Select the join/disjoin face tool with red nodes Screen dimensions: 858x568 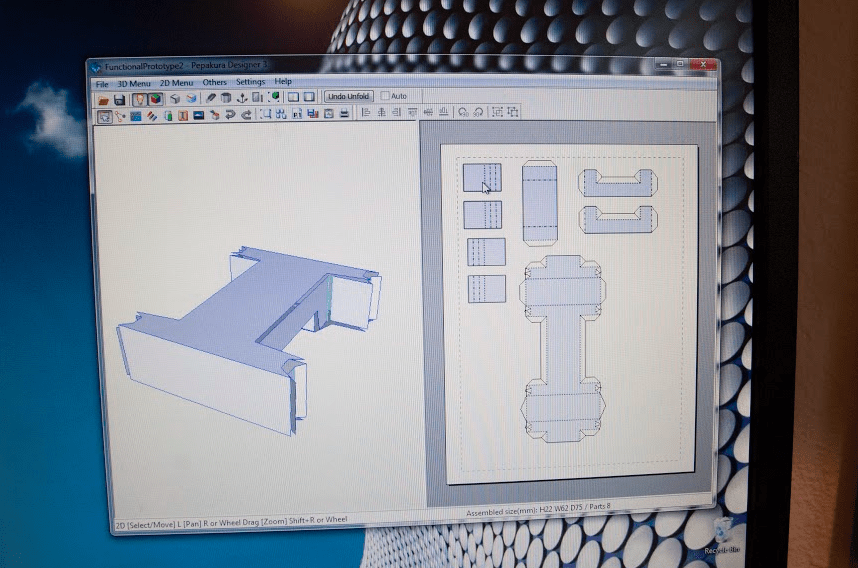click(120, 116)
